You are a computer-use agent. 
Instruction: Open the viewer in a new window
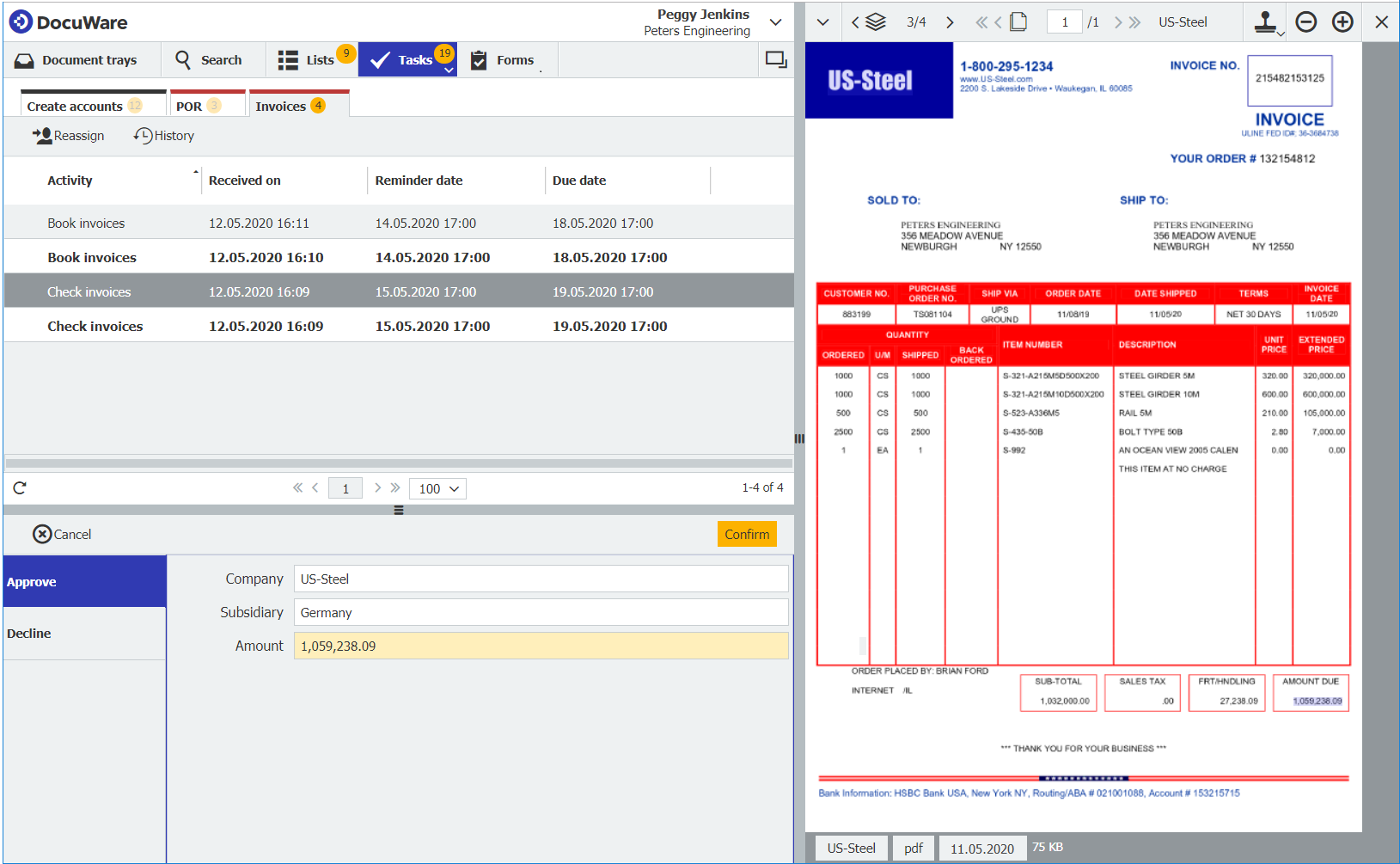click(x=776, y=58)
